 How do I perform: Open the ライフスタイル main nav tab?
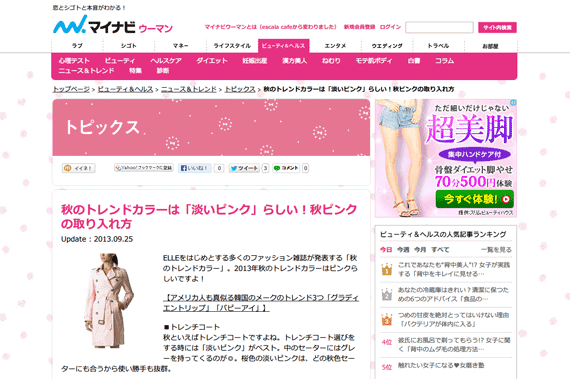(232, 46)
